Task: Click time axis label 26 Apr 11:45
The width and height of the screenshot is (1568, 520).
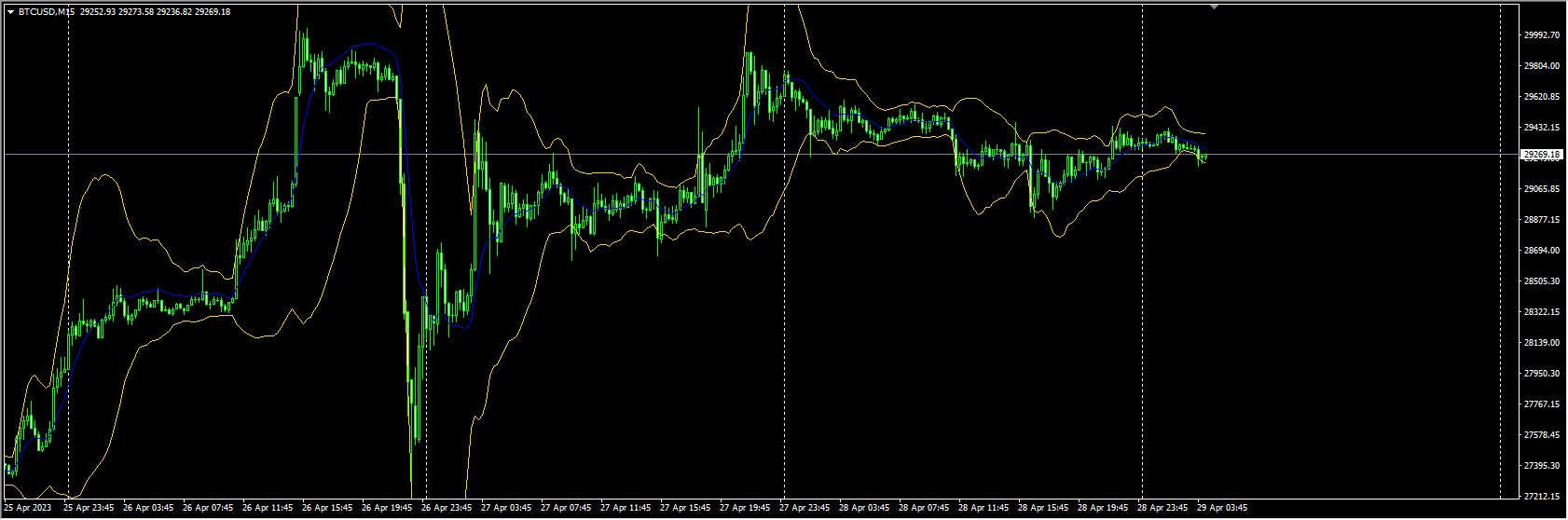Action: (268, 509)
